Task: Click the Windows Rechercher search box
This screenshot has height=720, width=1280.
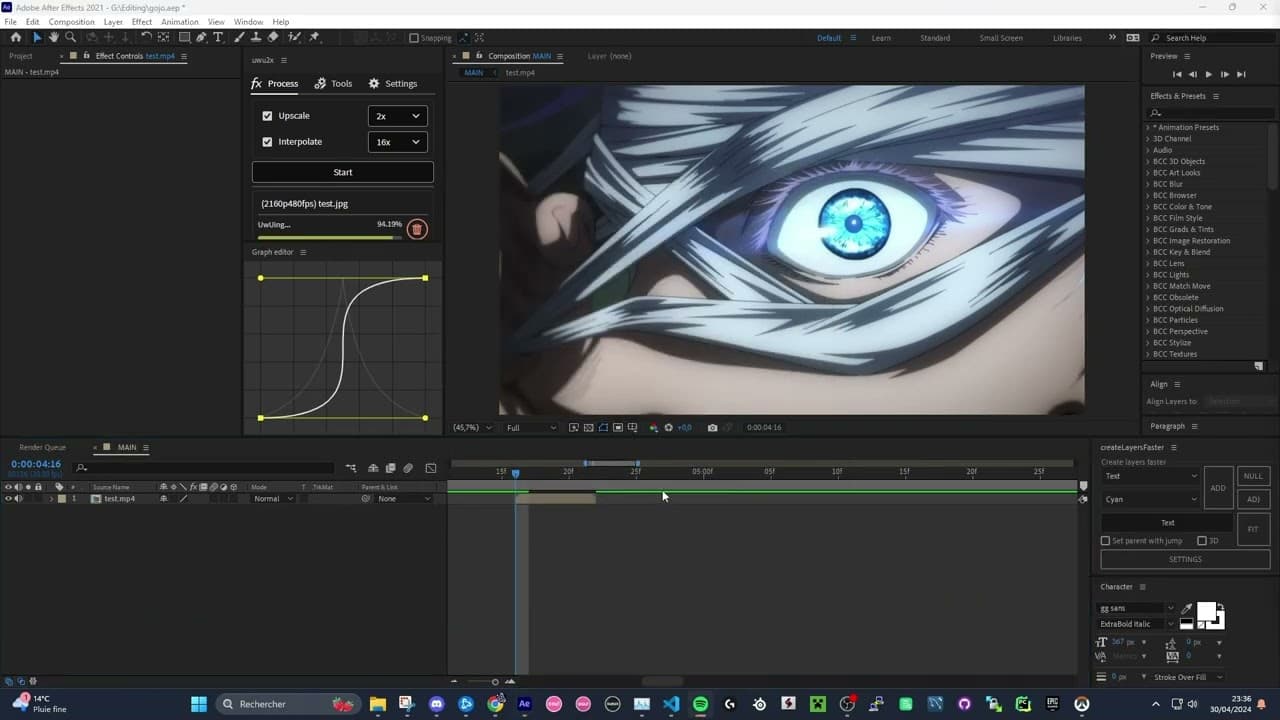Action: click(x=288, y=704)
